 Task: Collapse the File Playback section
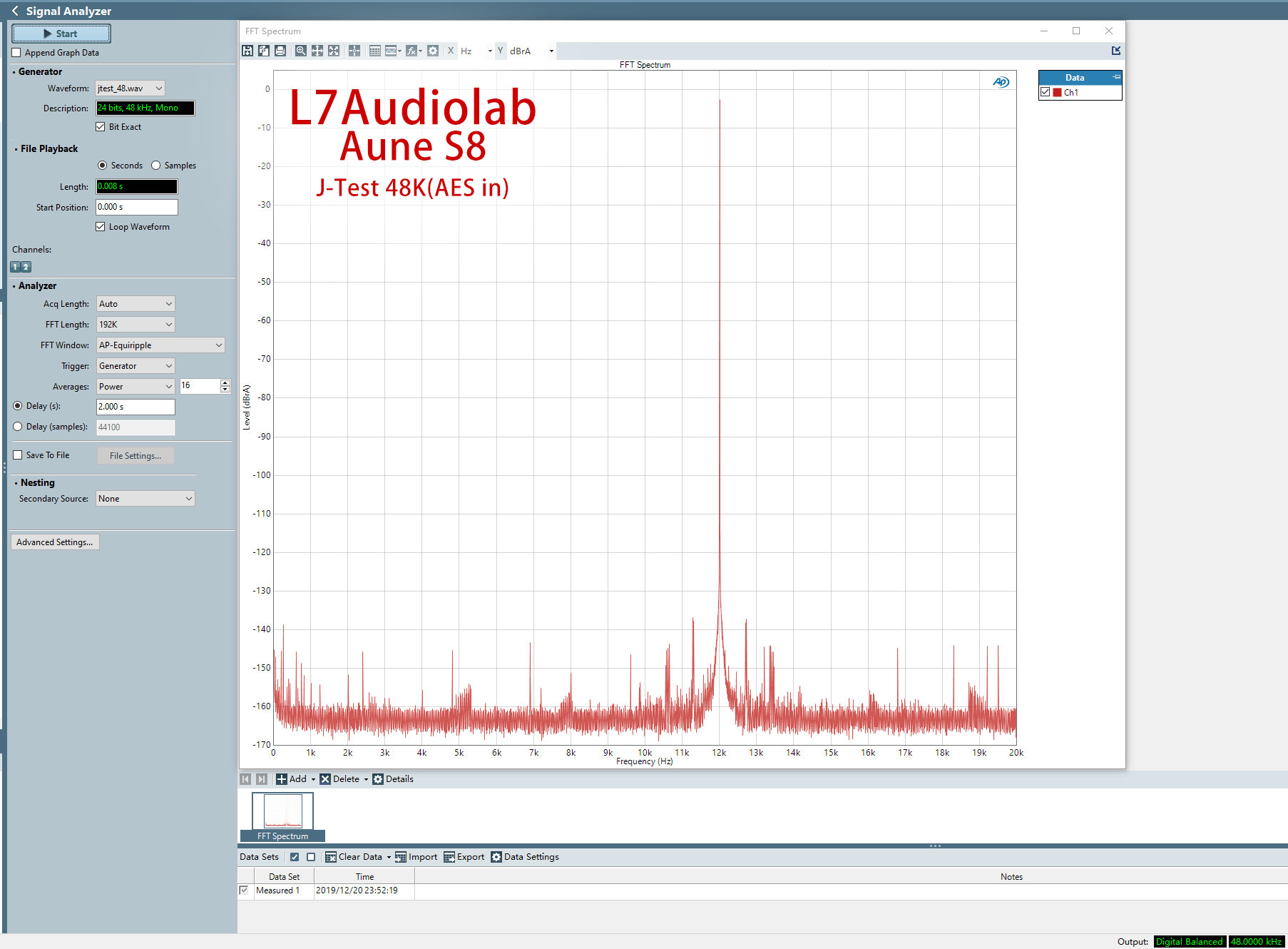click(x=16, y=149)
